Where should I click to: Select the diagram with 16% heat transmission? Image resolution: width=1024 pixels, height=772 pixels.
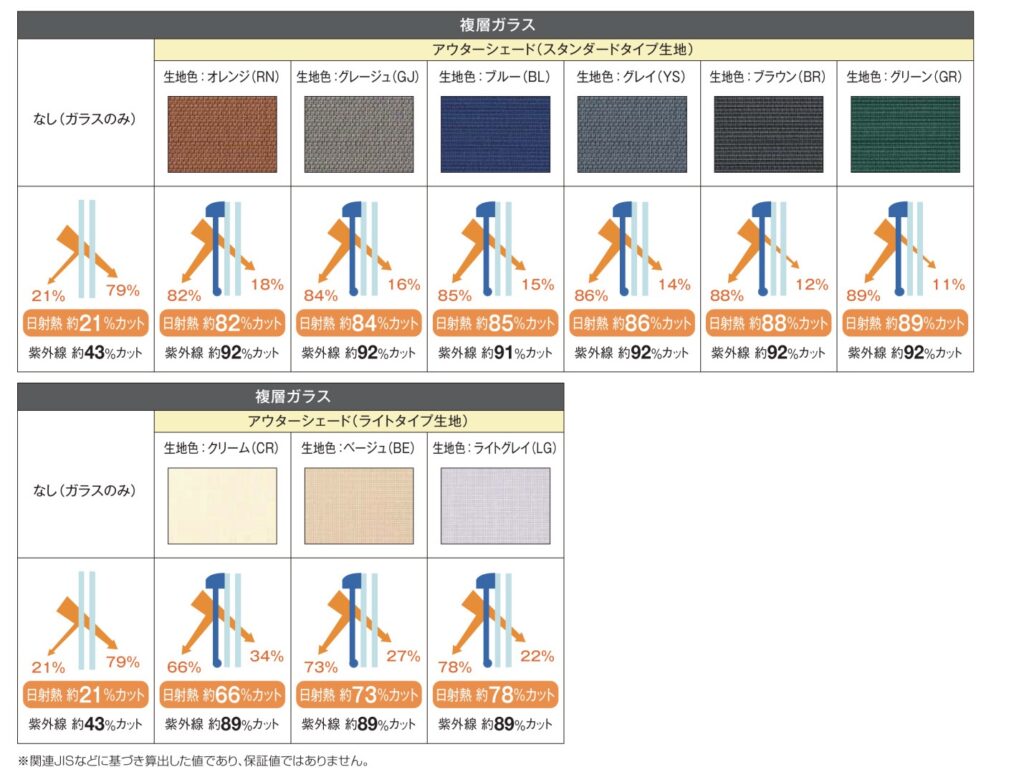359,248
